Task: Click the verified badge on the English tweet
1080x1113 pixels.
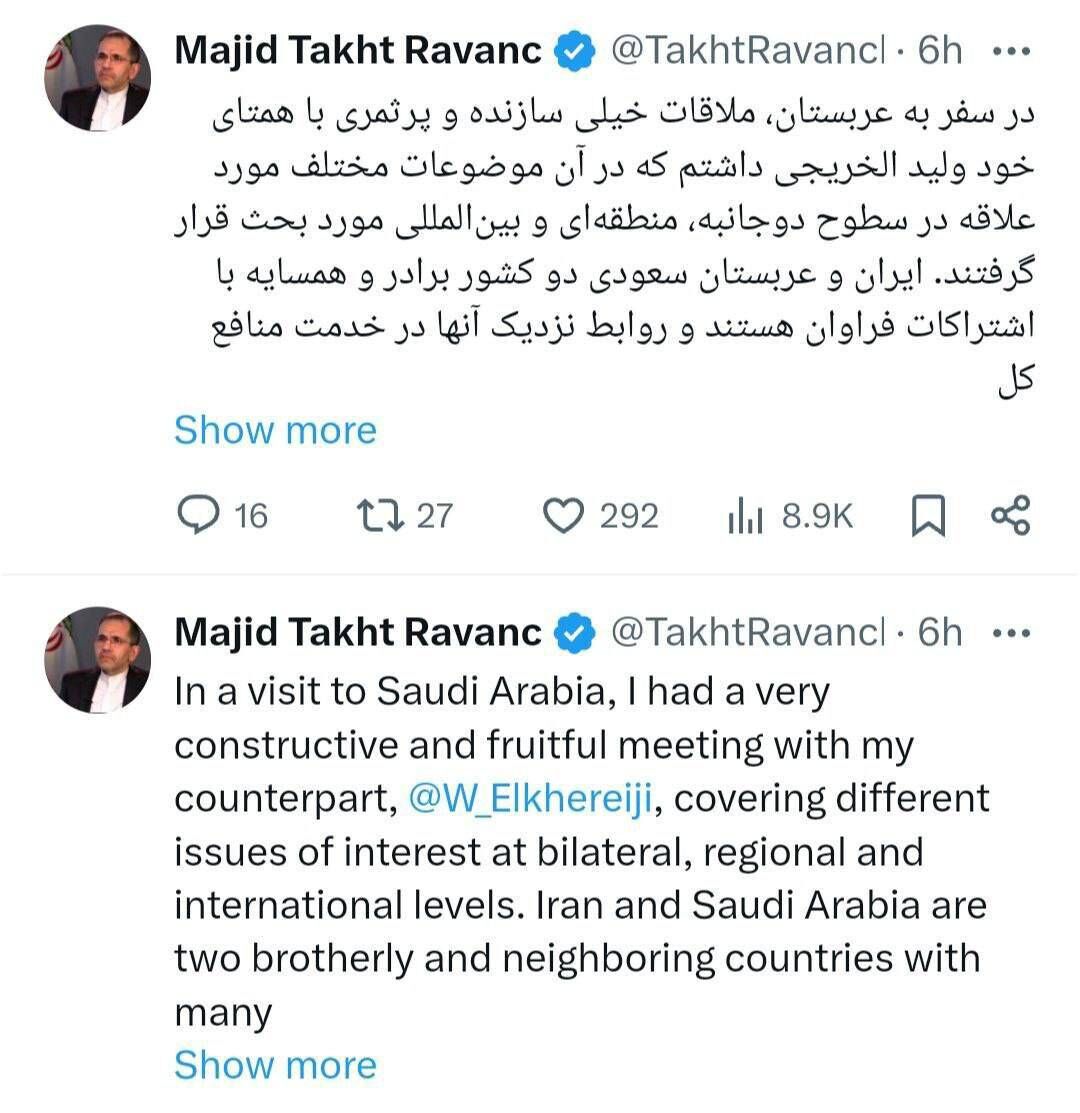Action: coord(576,633)
